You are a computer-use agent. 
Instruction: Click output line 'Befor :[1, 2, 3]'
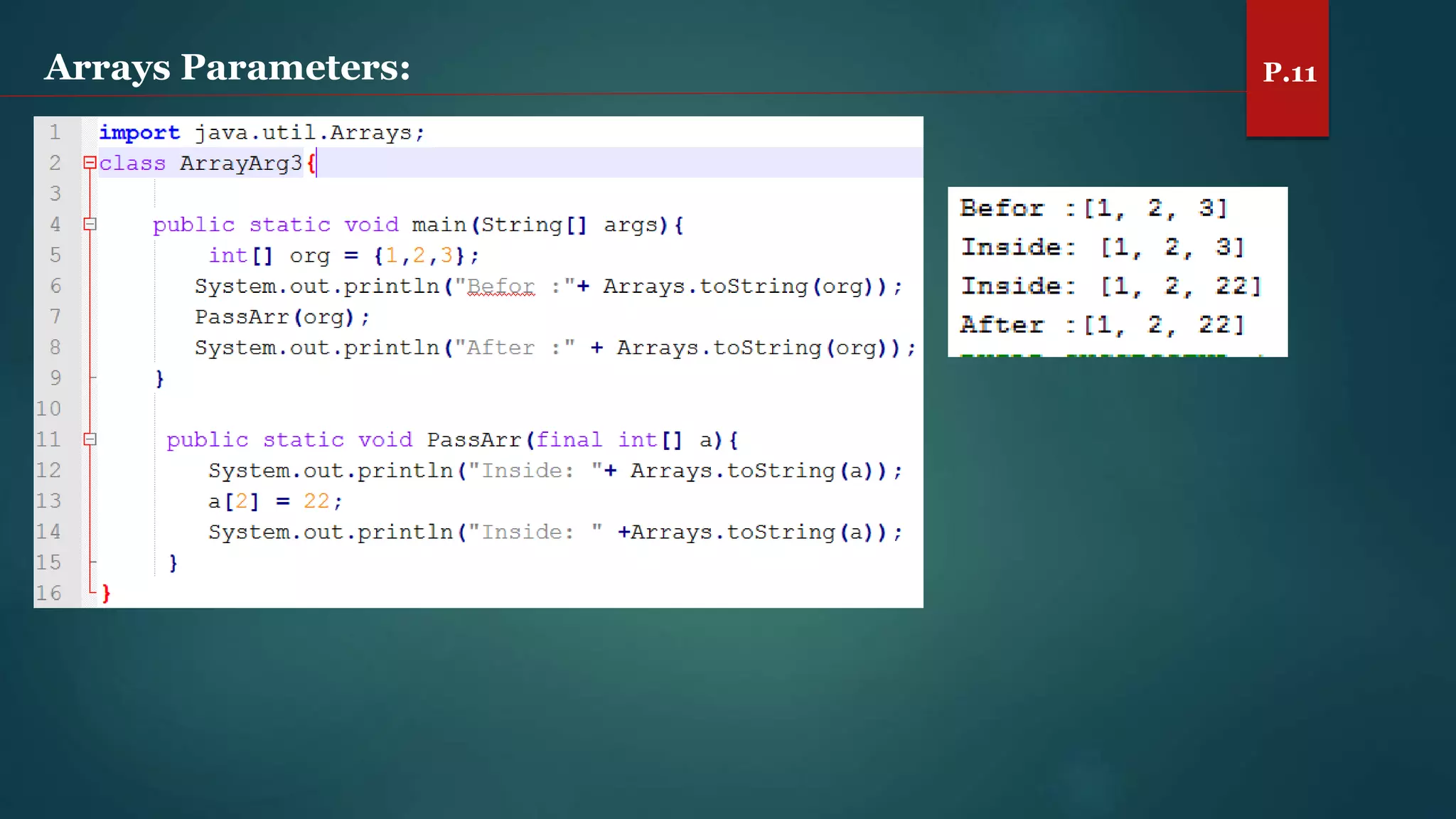pyautogui.click(x=1093, y=208)
